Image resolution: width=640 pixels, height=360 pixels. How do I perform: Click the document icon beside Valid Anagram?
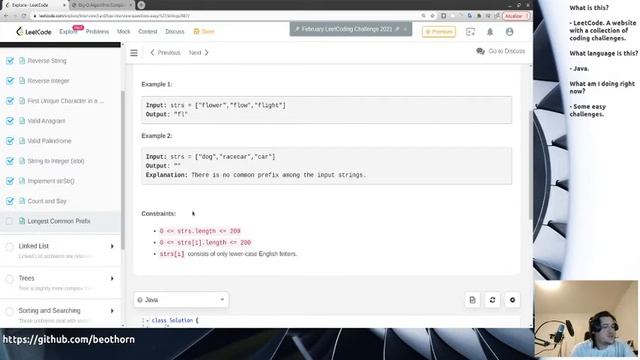22,121
